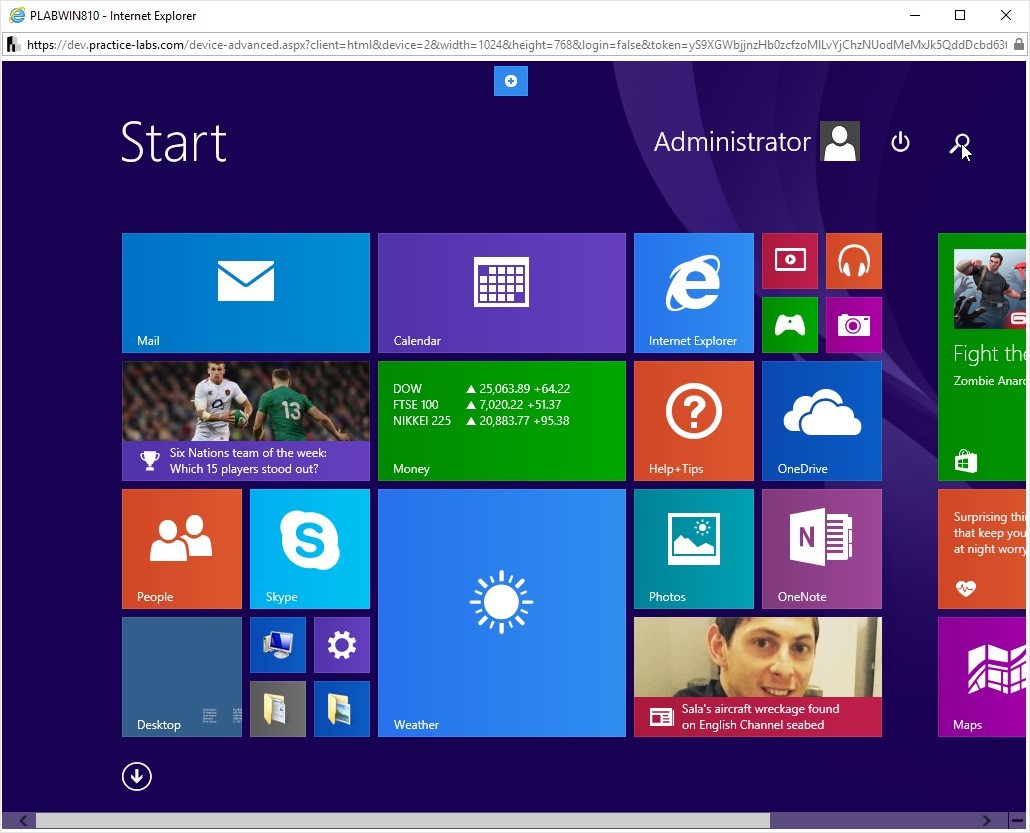Click the "DOW" row in Money tile
1030x833 pixels.
tap(481, 389)
